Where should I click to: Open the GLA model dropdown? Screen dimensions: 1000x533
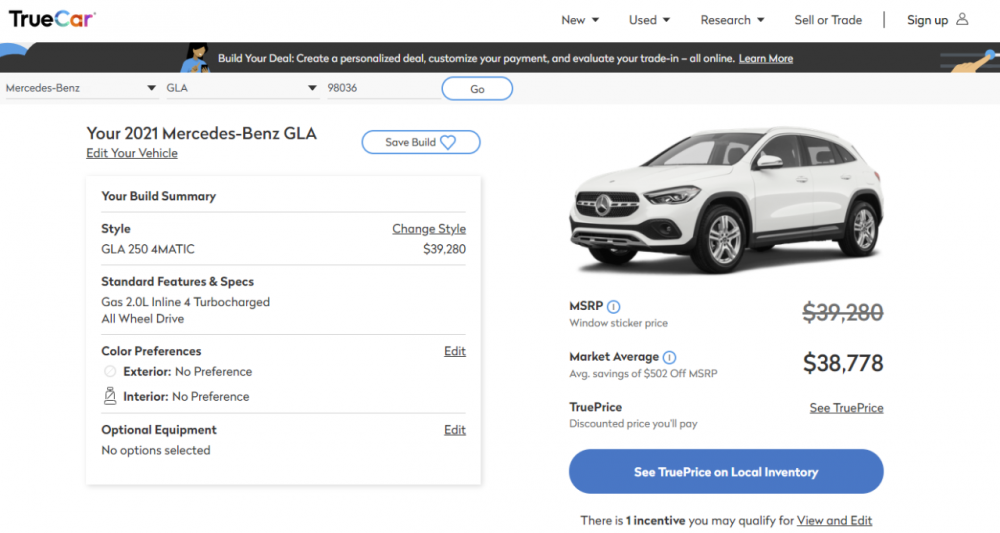241,88
